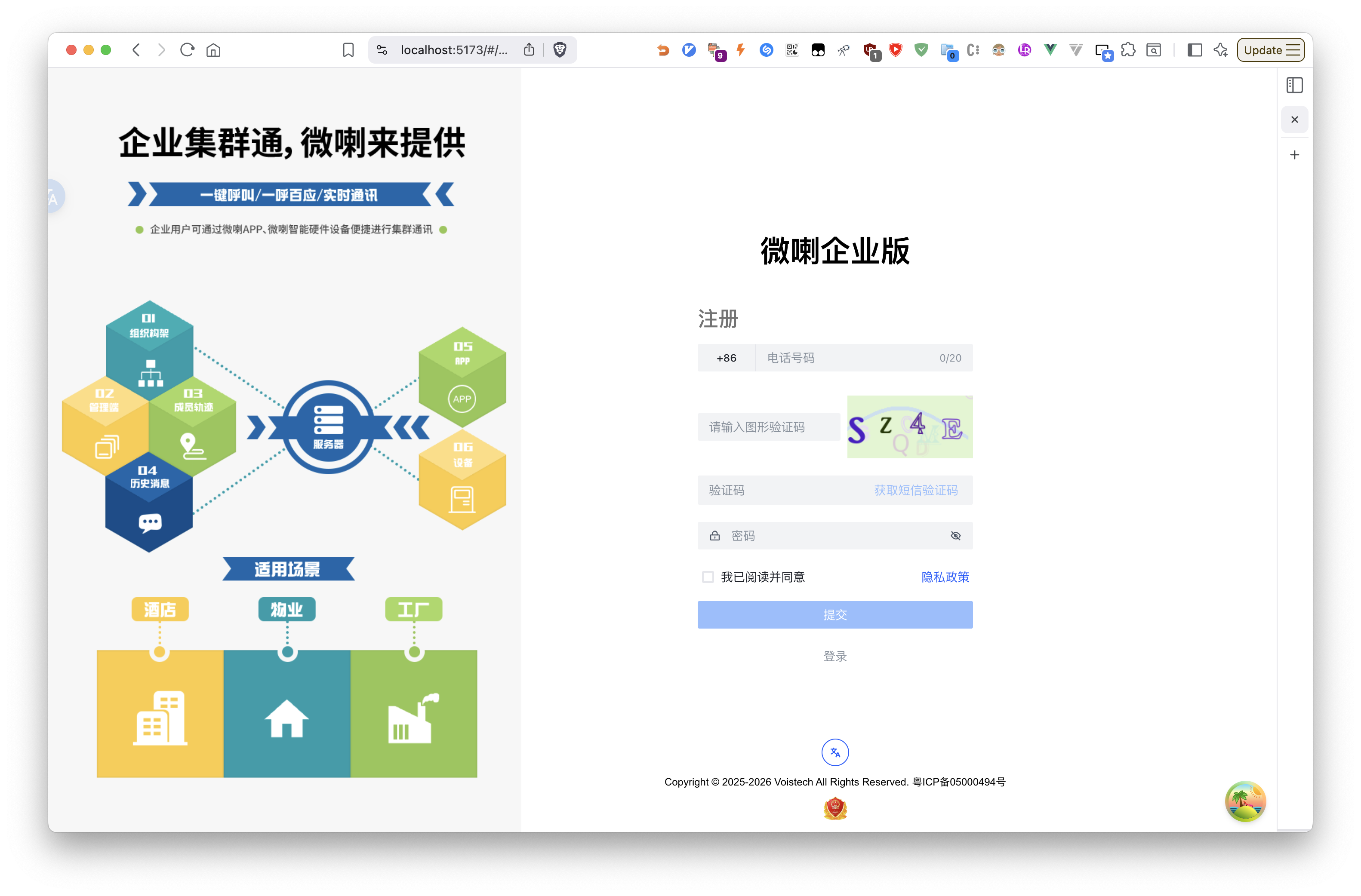Open the blue Shazam extension

766,50
